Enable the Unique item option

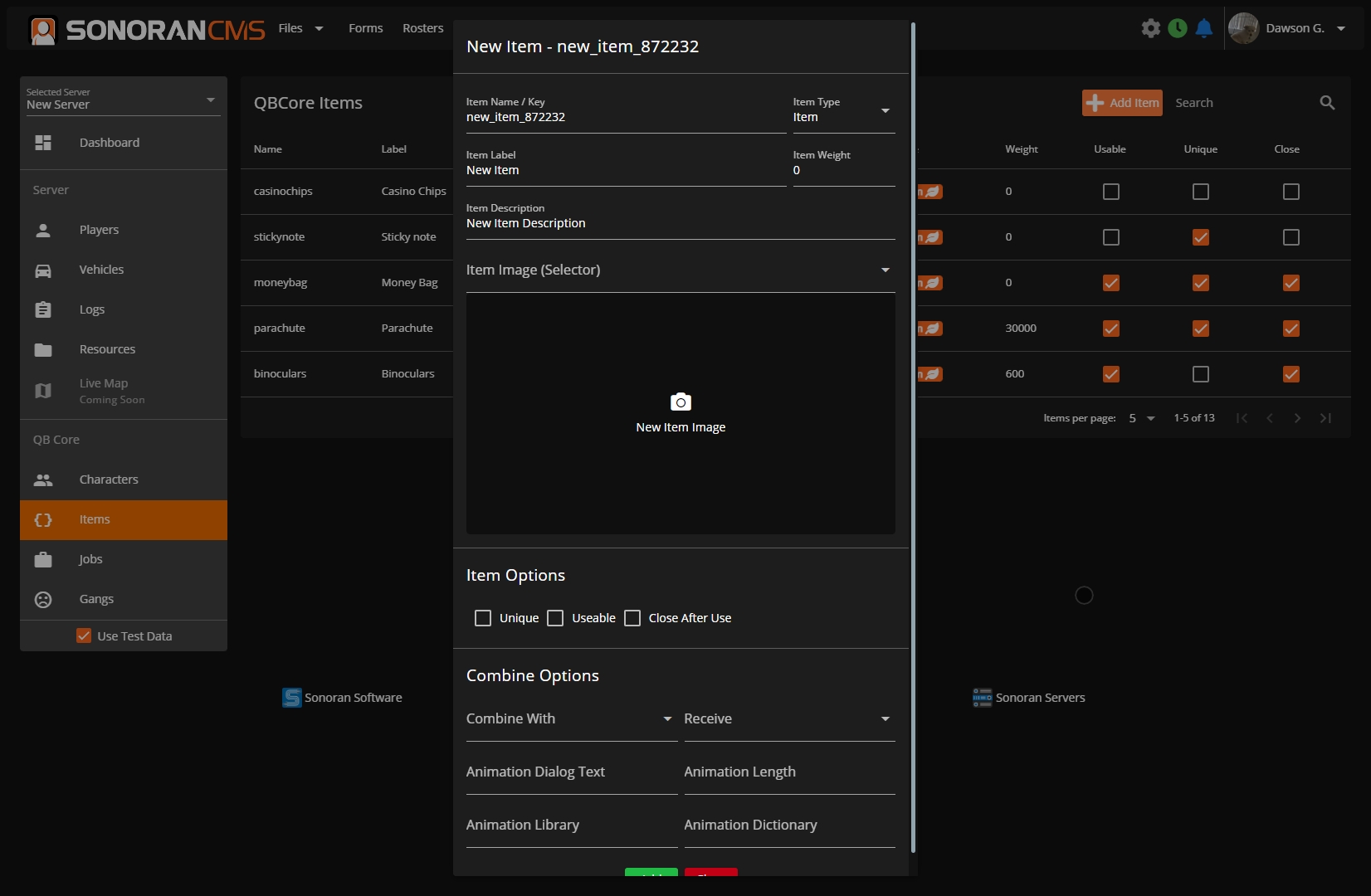pos(483,618)
